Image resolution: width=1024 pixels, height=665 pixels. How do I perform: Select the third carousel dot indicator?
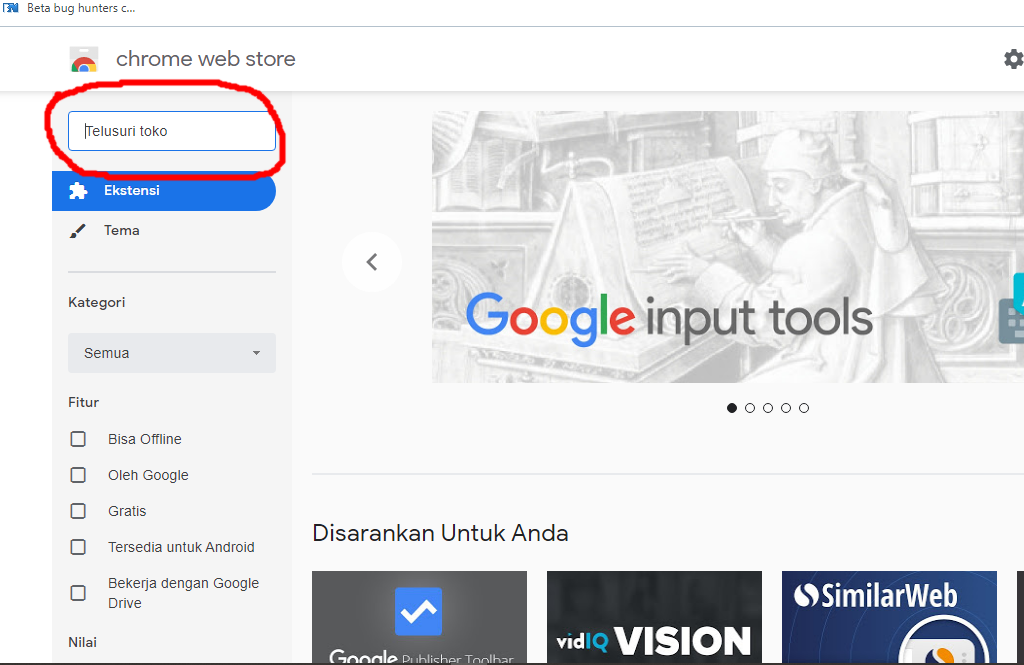click(768, 408)
